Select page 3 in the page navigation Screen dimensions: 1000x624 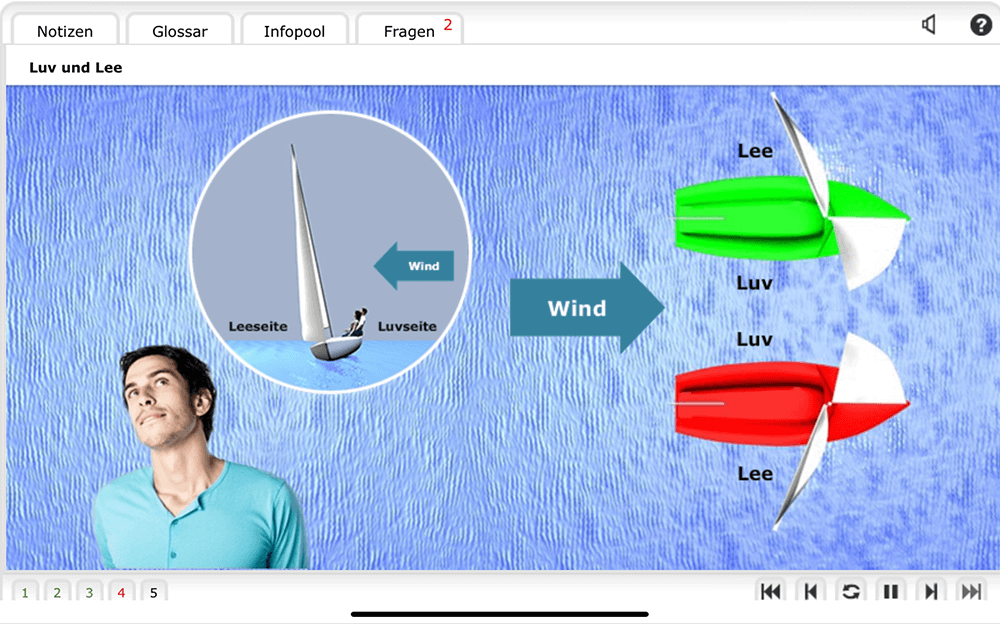tap(89, 592)
